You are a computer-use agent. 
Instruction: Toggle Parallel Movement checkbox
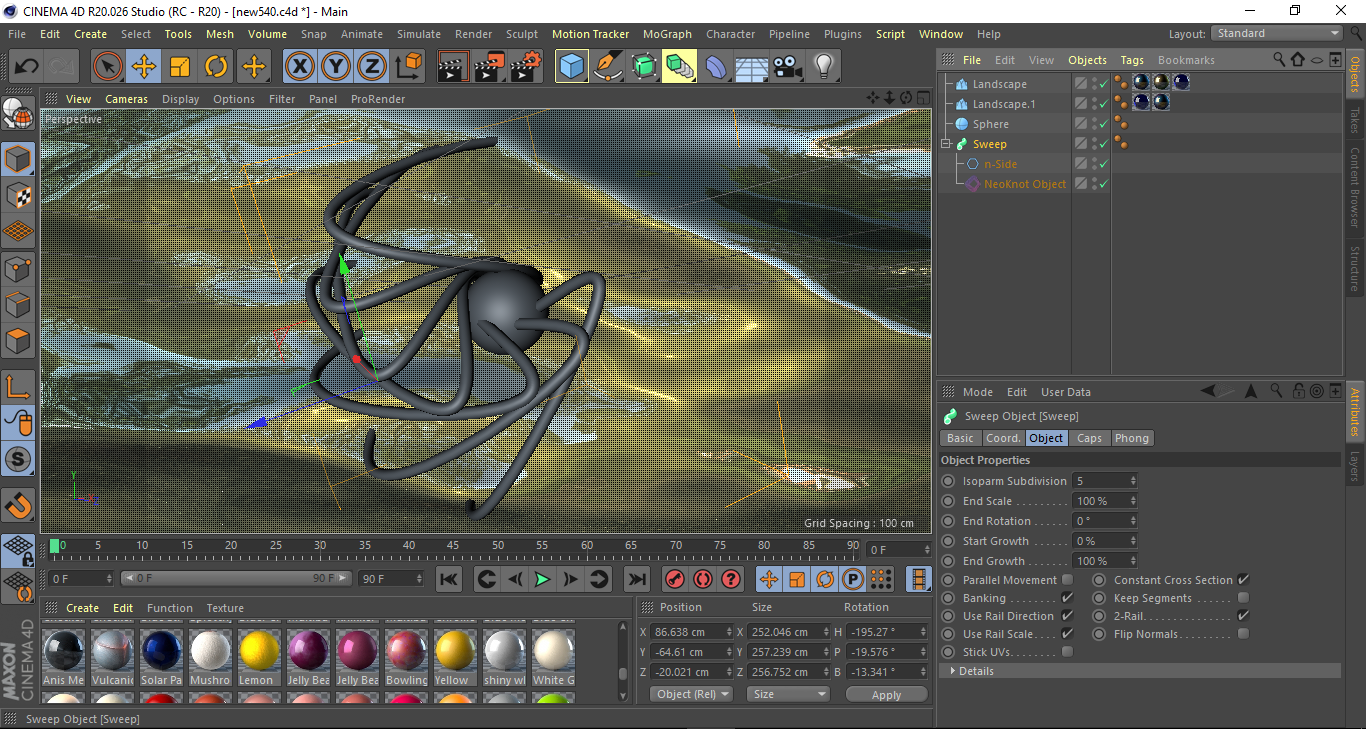click(x=1067, y=580)
